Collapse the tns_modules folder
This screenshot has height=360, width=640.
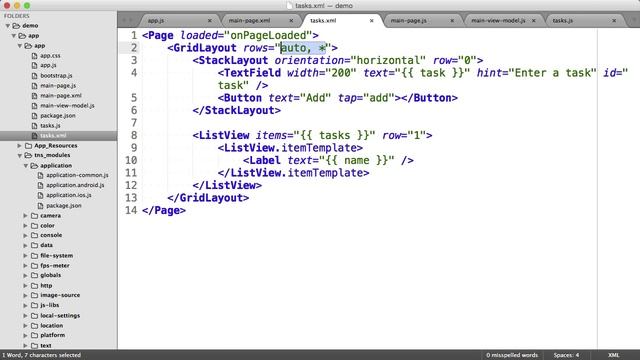(19, 156)
